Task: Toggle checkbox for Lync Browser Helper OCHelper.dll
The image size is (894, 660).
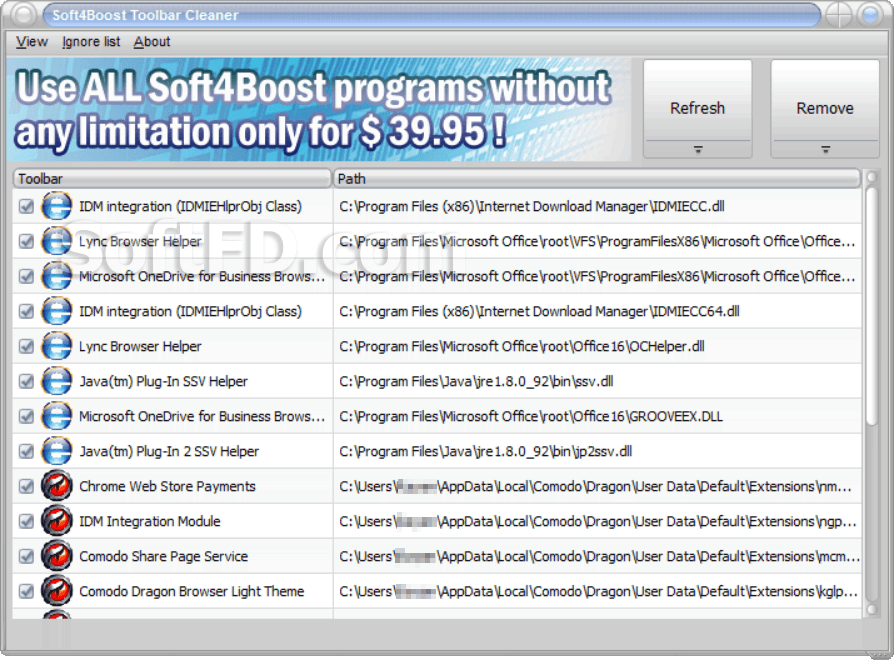Action: click(26, 346)
